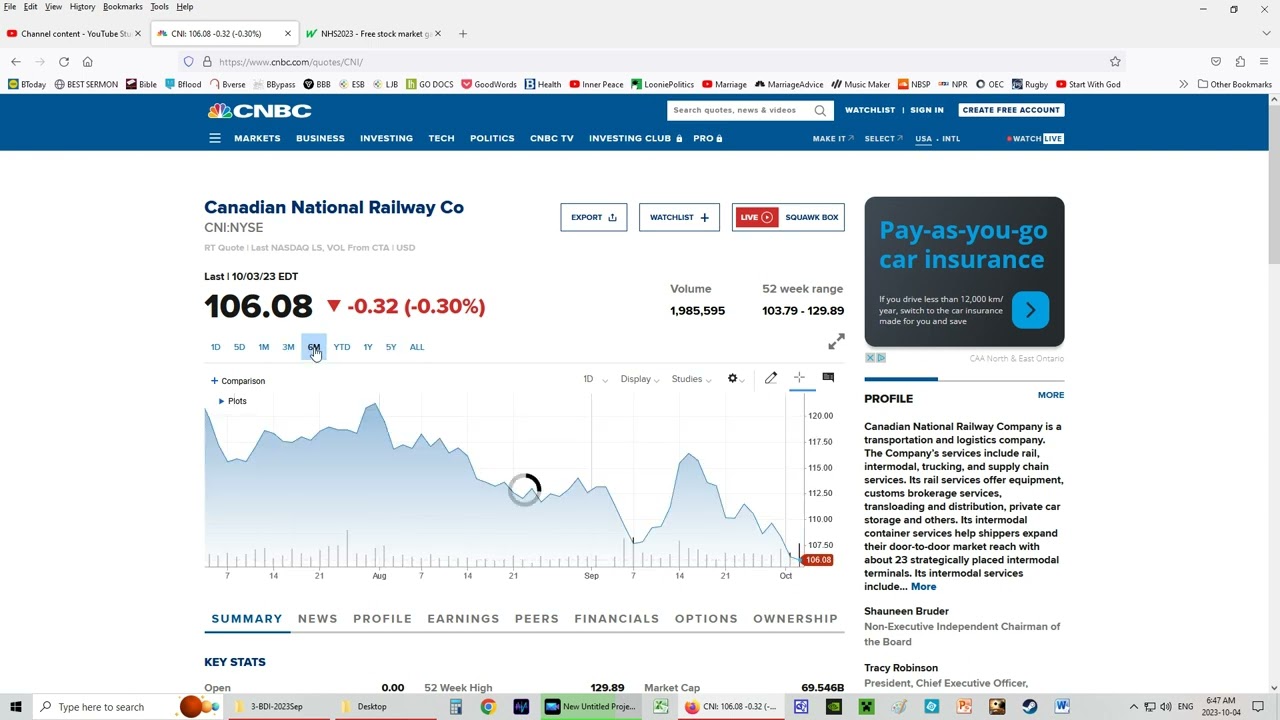Focus the quotes search field

740,110
